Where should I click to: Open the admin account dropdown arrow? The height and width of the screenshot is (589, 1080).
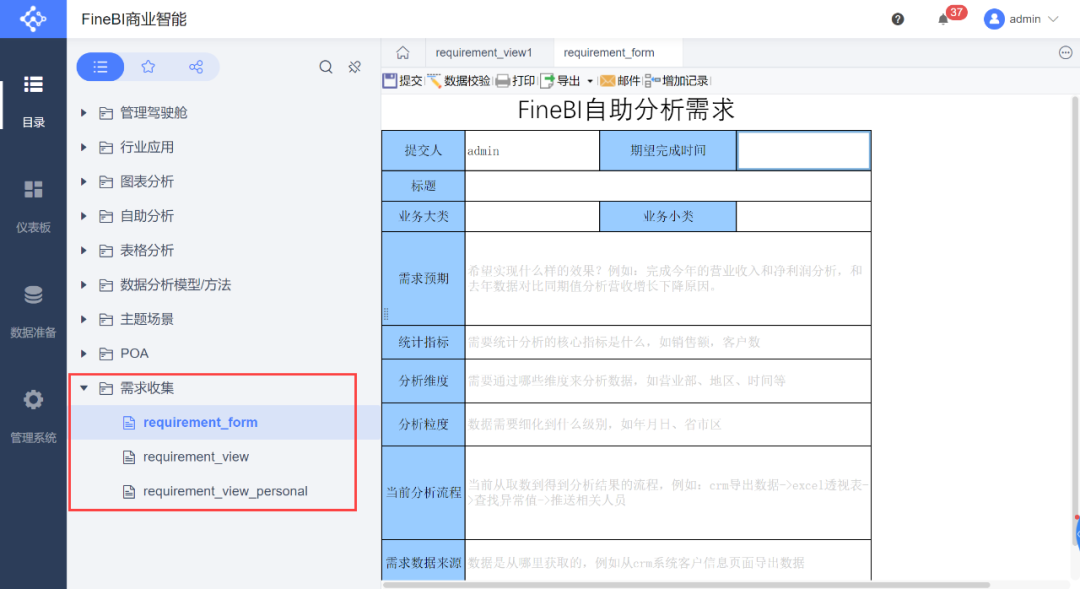(x=1053, y=19)
